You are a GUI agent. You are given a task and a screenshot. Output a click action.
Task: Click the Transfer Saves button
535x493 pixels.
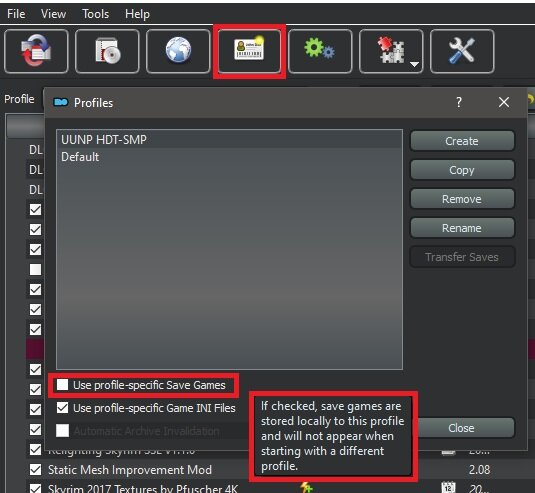462,257
